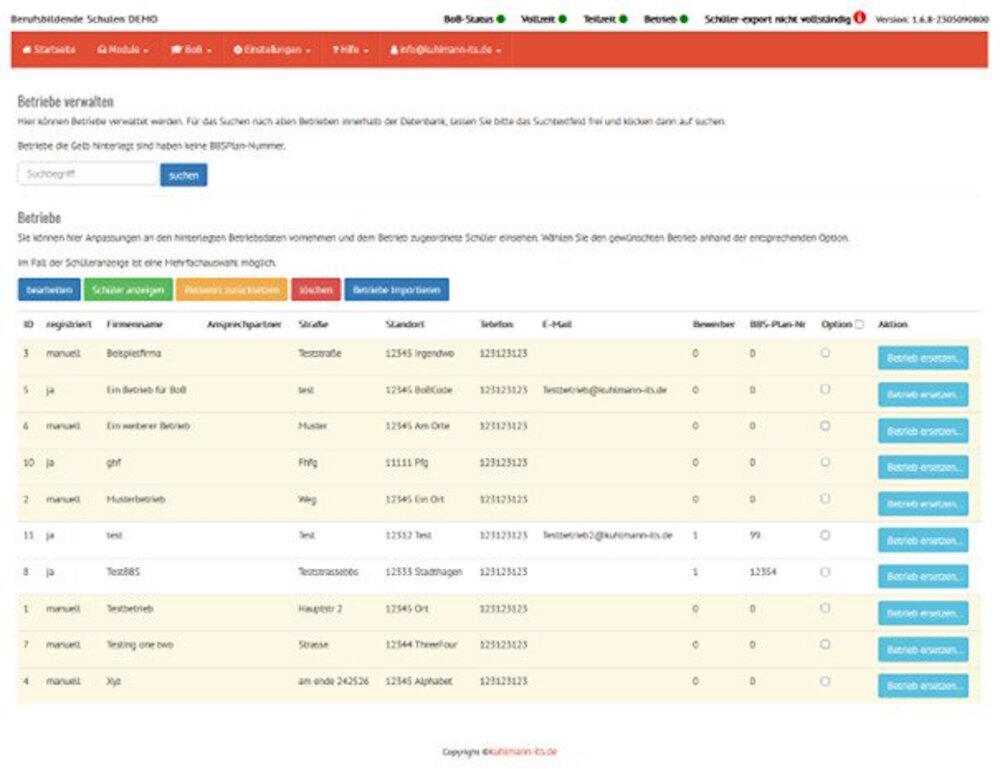Screen dimensions: 1000x769
Task: Click the red löschen button
Action: [x=316, y=290]
